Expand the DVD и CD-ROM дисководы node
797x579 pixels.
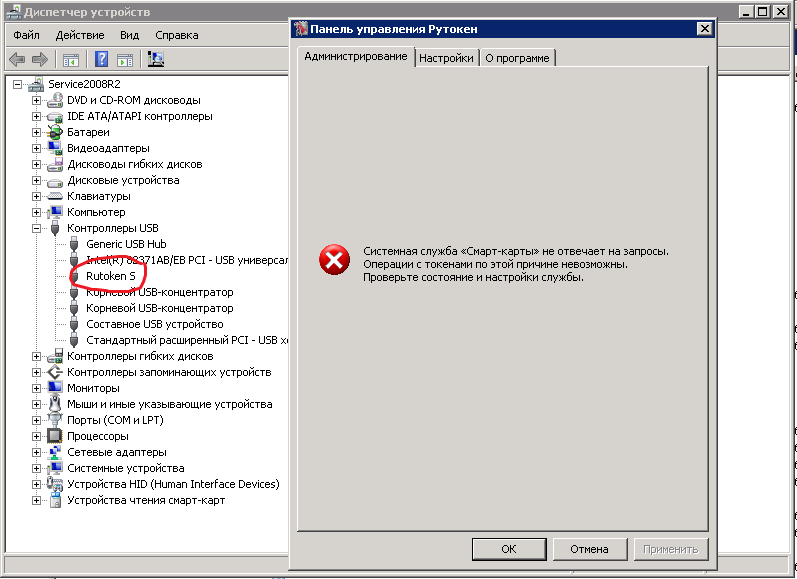click(37, 100)
